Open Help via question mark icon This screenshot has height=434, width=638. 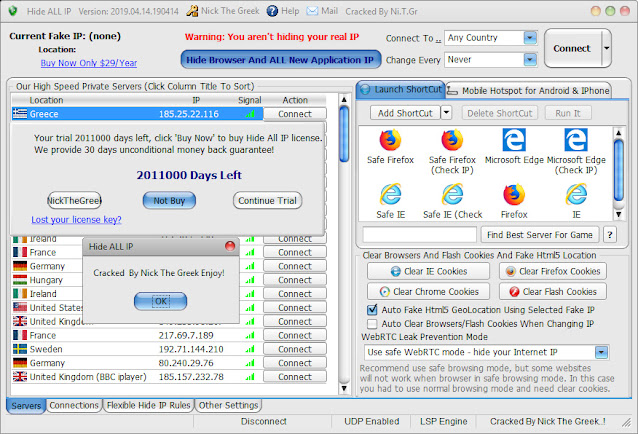click(x=272, y=11)
